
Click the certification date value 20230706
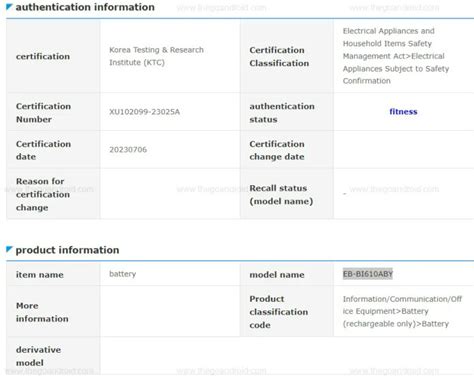coord(128,150)
